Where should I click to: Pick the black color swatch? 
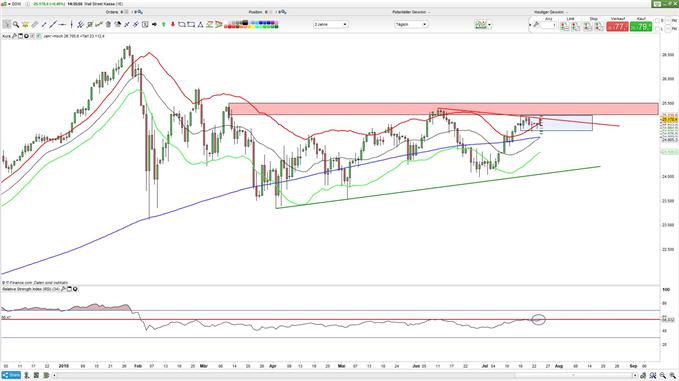(245, 22)
